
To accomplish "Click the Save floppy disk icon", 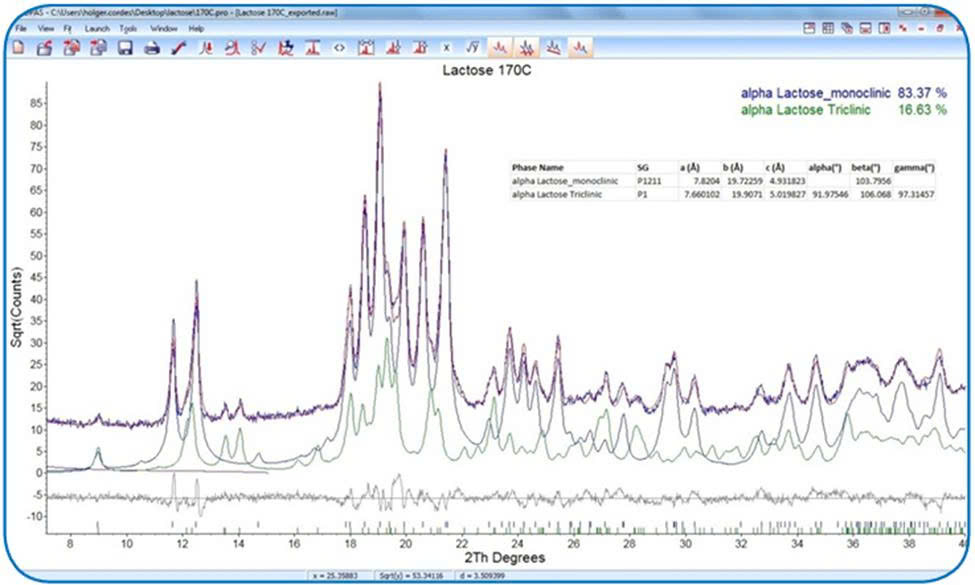I will [x=125, y=48].
